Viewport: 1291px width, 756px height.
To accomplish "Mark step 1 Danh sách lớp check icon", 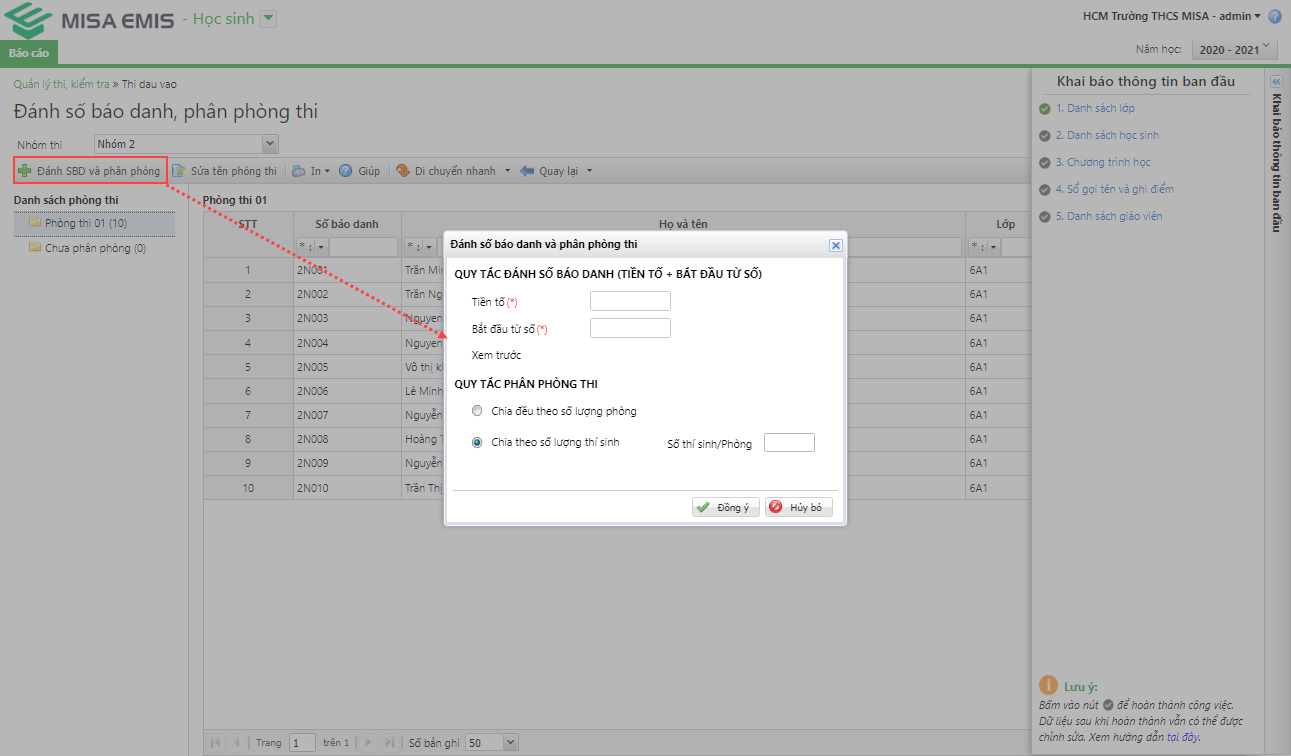I will [1045, 108].
